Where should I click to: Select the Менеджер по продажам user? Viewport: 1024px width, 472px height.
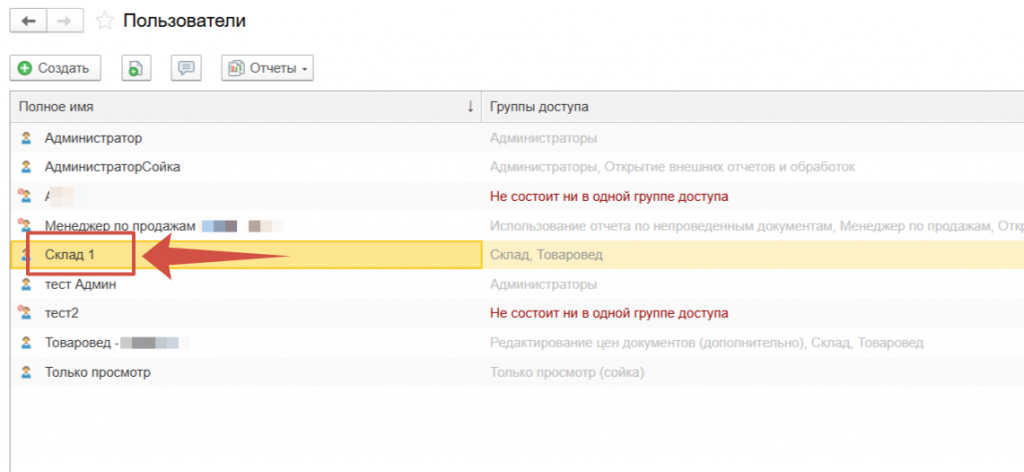tap(120, 226)
